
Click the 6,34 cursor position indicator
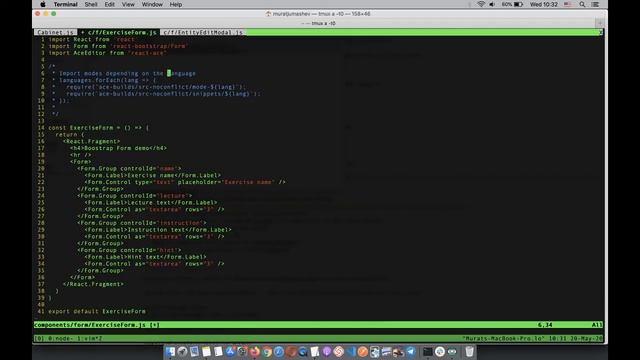pyautogui.click(x=545, y=325)
